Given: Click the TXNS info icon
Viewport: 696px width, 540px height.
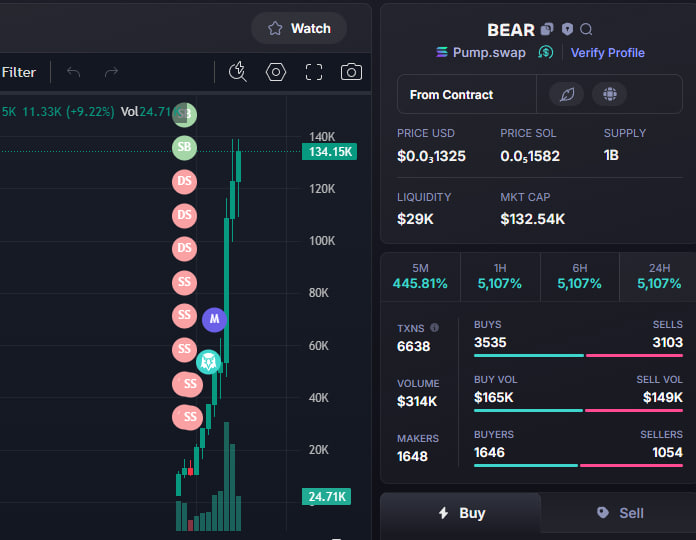Looking at the screenshot, I should tap(435, 327).
